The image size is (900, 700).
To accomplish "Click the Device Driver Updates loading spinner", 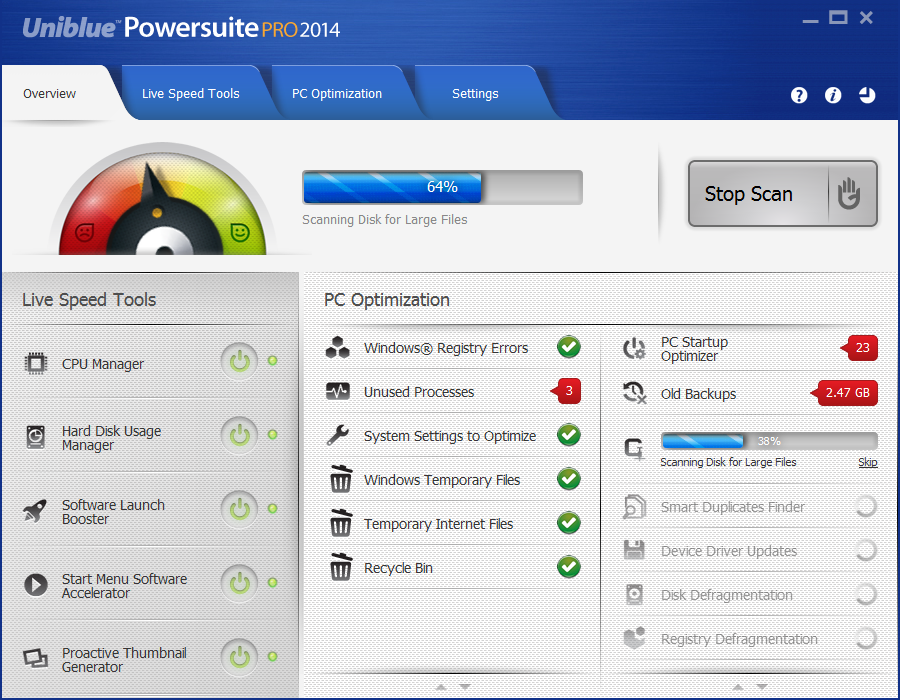I will pos(865,550).
